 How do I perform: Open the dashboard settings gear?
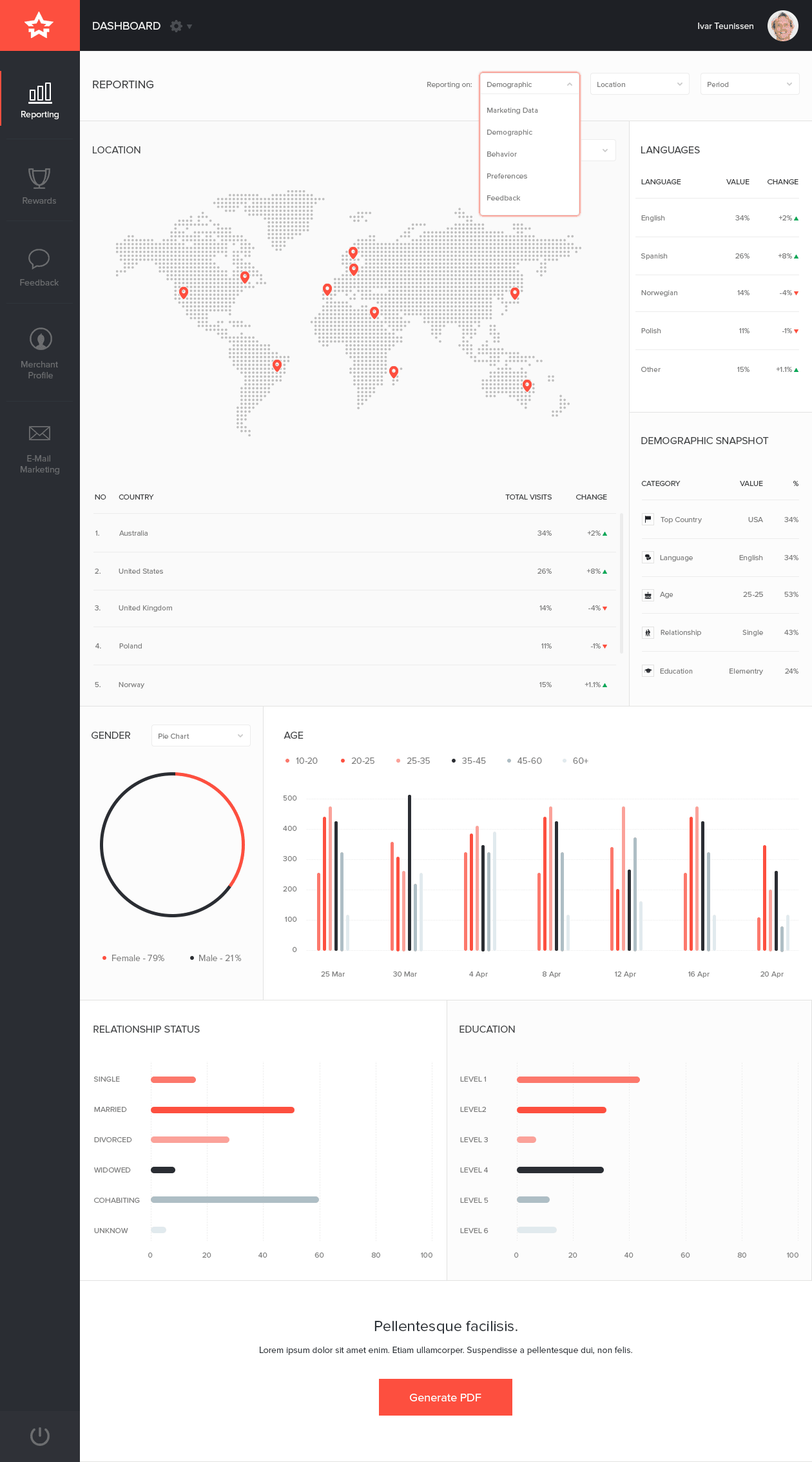[177, 26]
